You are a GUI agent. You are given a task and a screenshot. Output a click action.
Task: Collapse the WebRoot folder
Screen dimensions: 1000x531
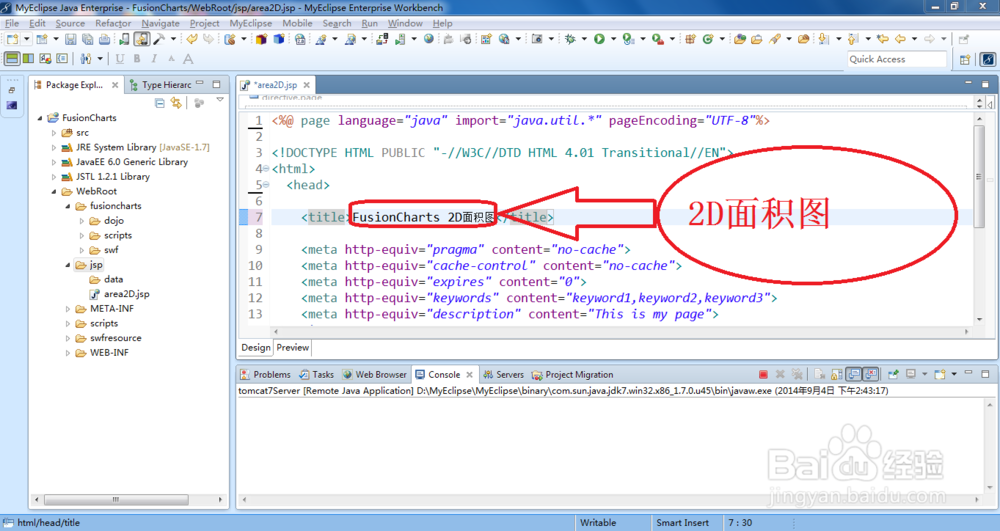54,191
